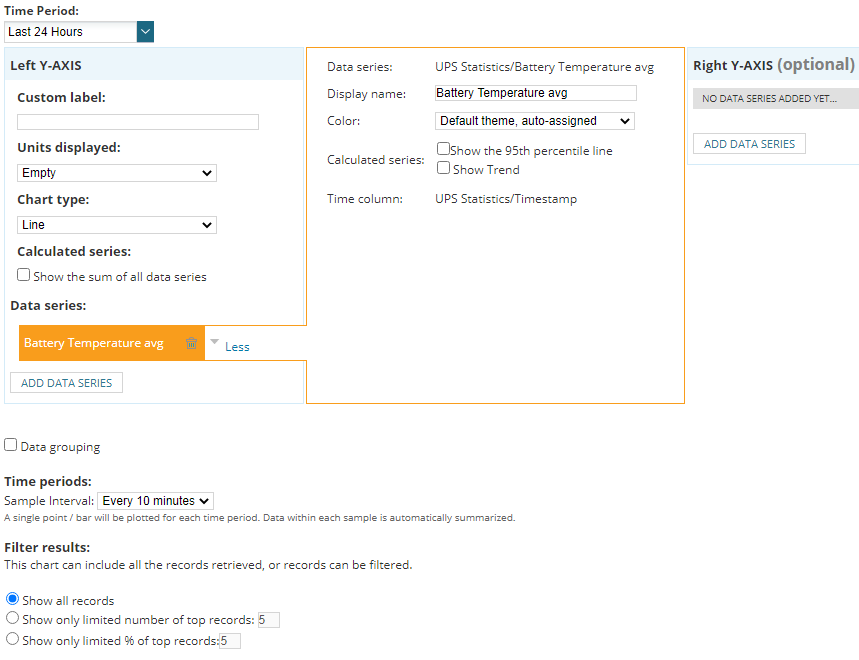The image size is (859, 660).
Task: Enable Show the 95th percentile line
Action: pos(443,148)
